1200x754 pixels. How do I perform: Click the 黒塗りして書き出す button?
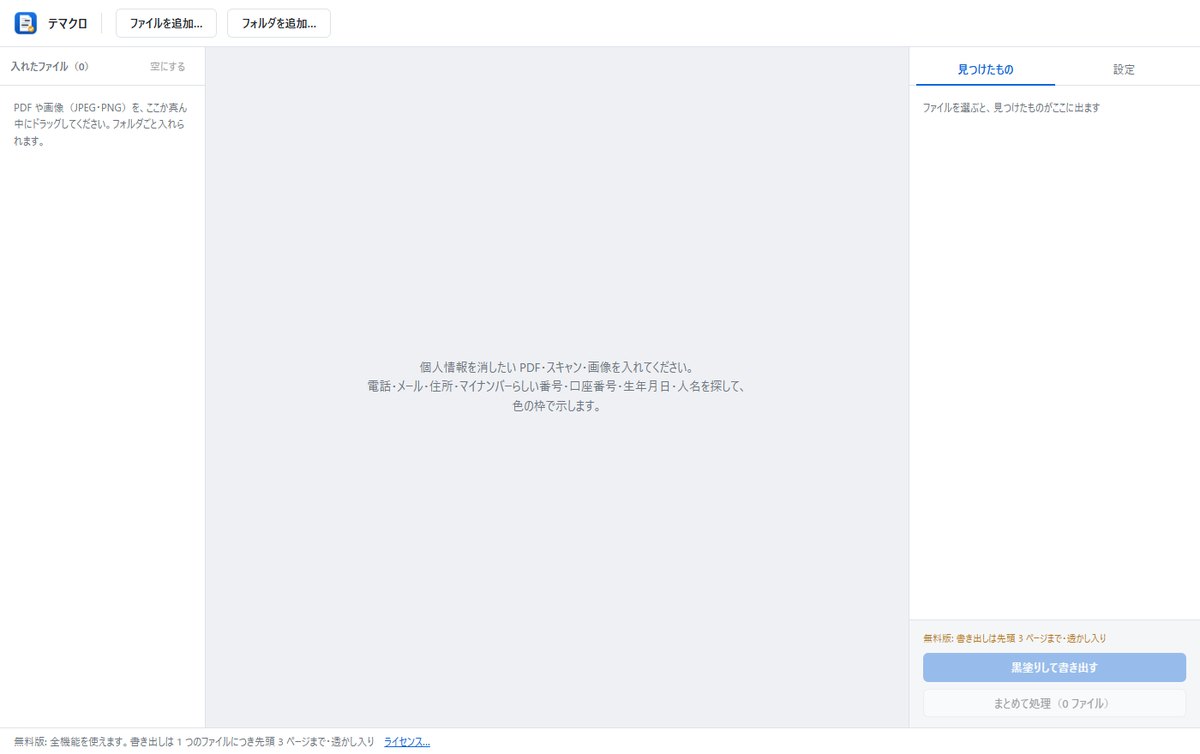tap(1054, 667)
